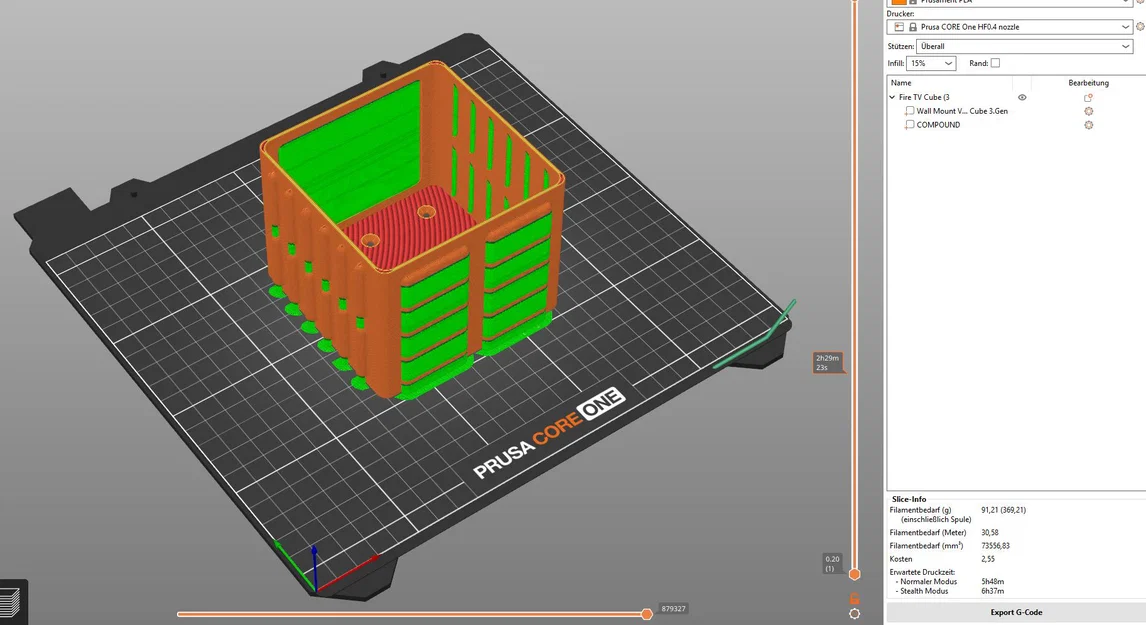Click the 2h29m time marker on layer slider
Image resolution: width=1146 pixels, height=625 pixels.
tap(827, 363)
